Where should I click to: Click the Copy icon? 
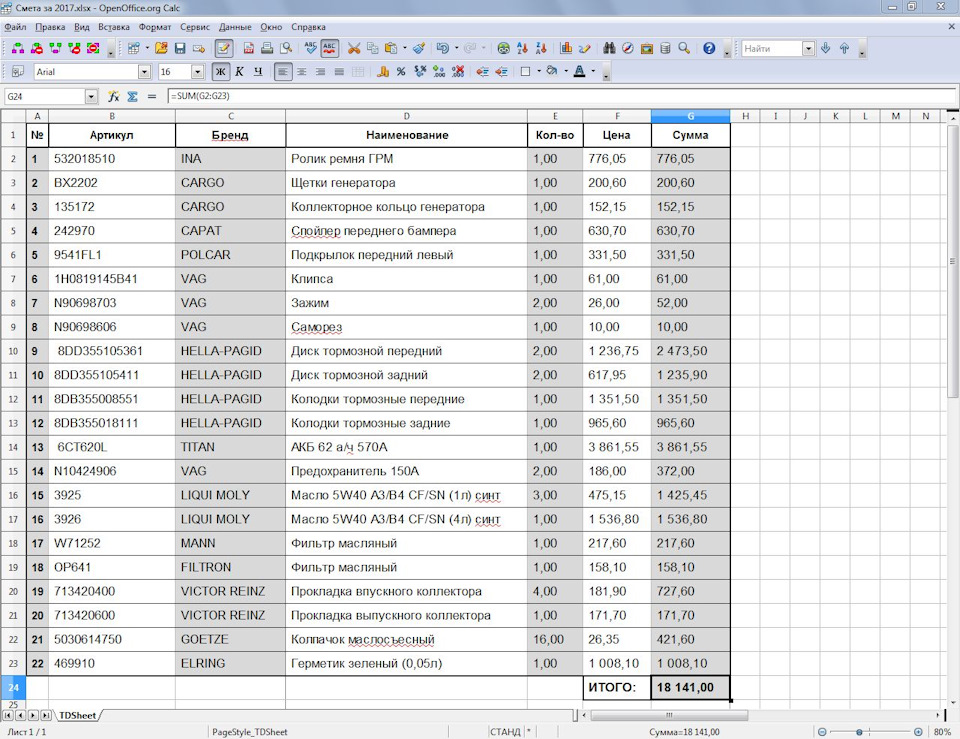coord(372,48)
